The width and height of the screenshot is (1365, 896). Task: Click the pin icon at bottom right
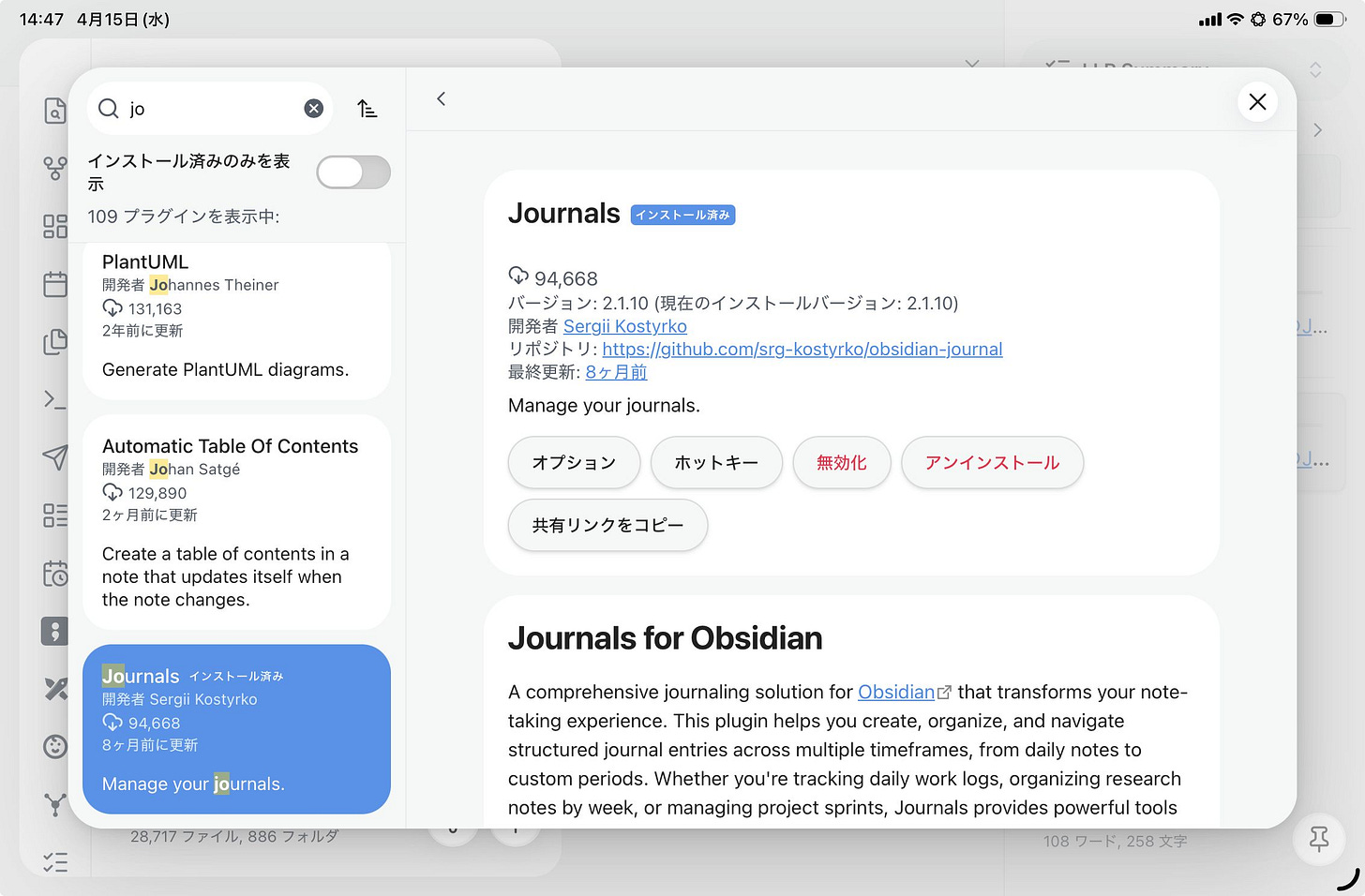pyautogui.click(x=1319, y=839)
